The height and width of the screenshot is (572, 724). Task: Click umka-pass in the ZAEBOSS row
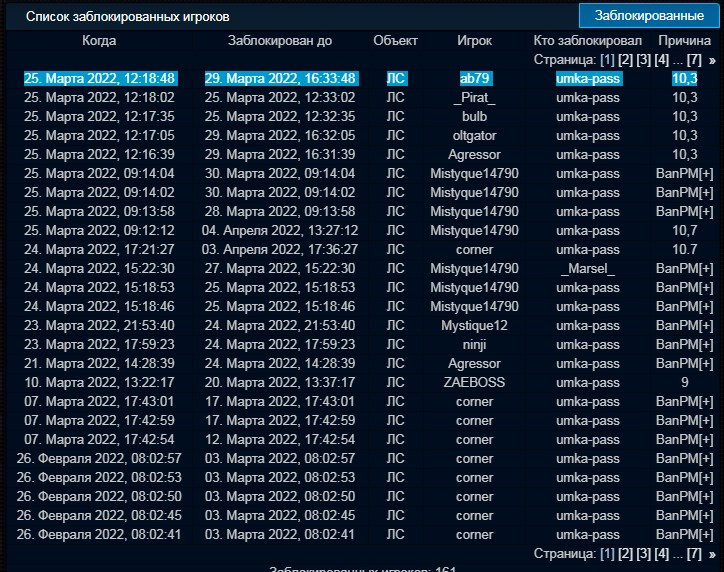(587, 382)
